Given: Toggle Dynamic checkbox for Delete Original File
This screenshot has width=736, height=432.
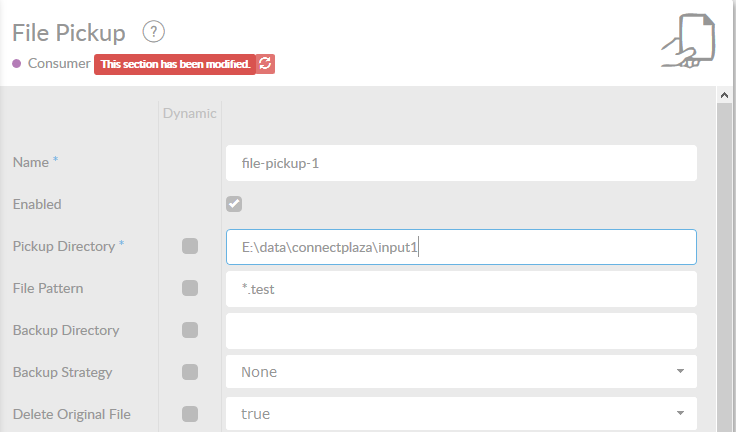Looking at the screenshot, I should click(190, 414).
